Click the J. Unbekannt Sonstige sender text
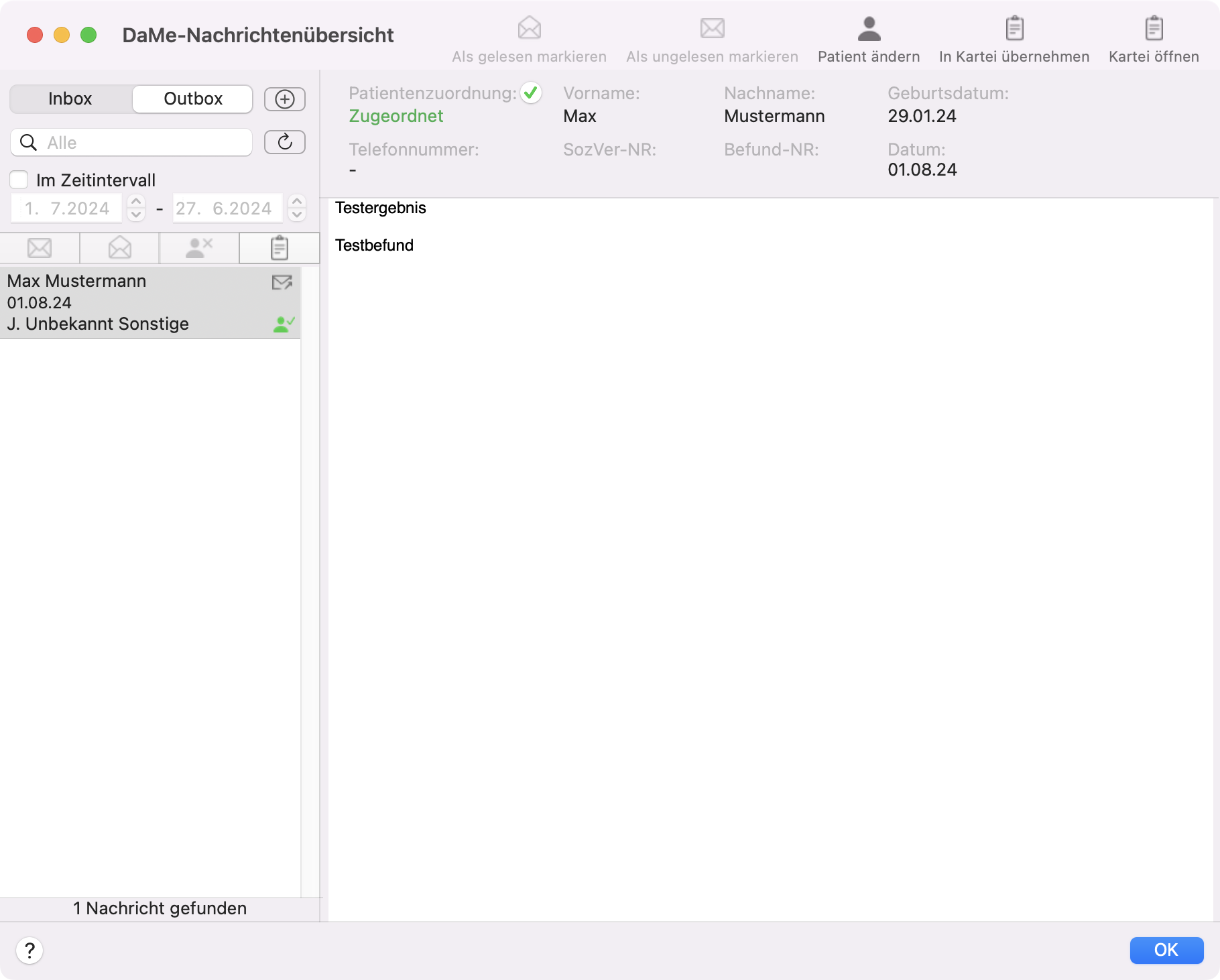Viewport: 1220px width, 980px height. [98, 324]
